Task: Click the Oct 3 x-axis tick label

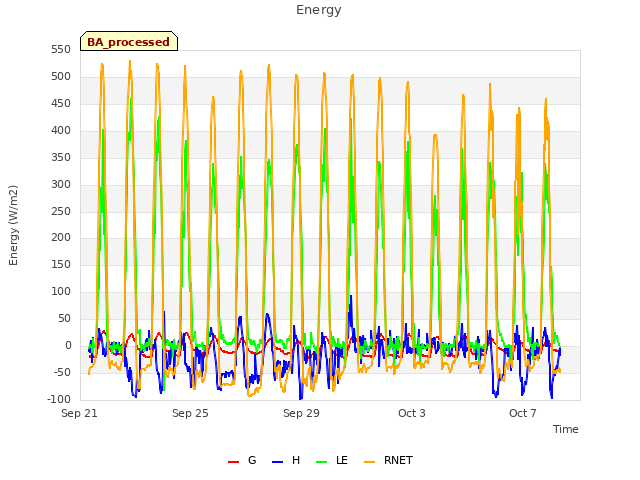Action: [412, 413]
